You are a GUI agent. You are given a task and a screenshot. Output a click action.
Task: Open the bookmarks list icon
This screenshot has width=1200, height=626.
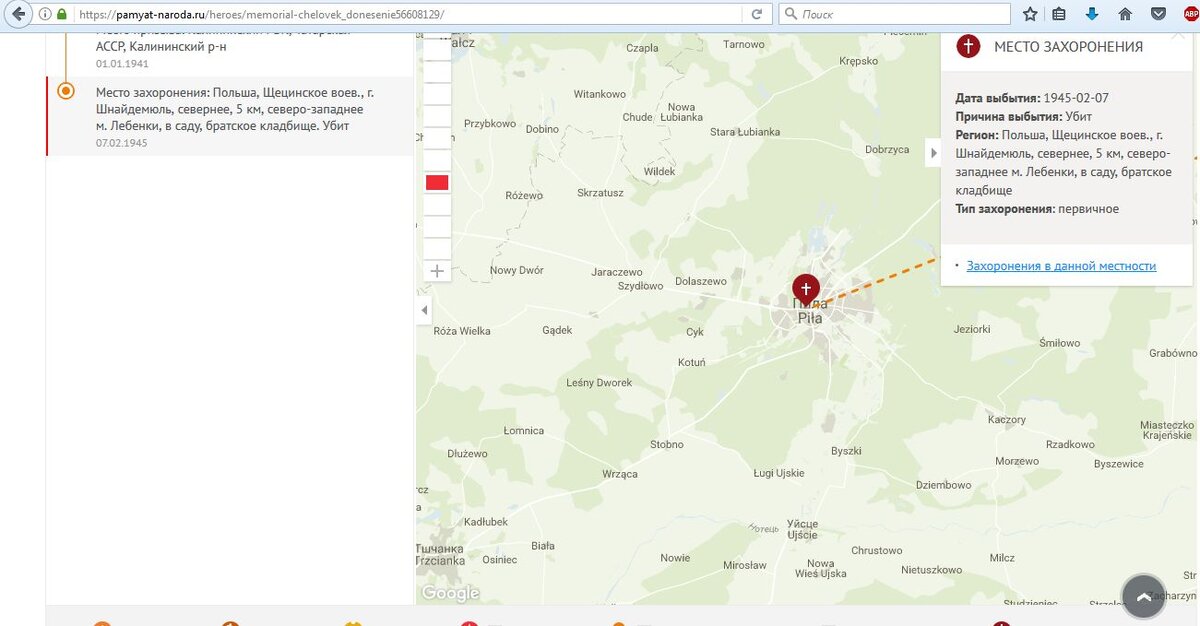tap(1059, 14)
